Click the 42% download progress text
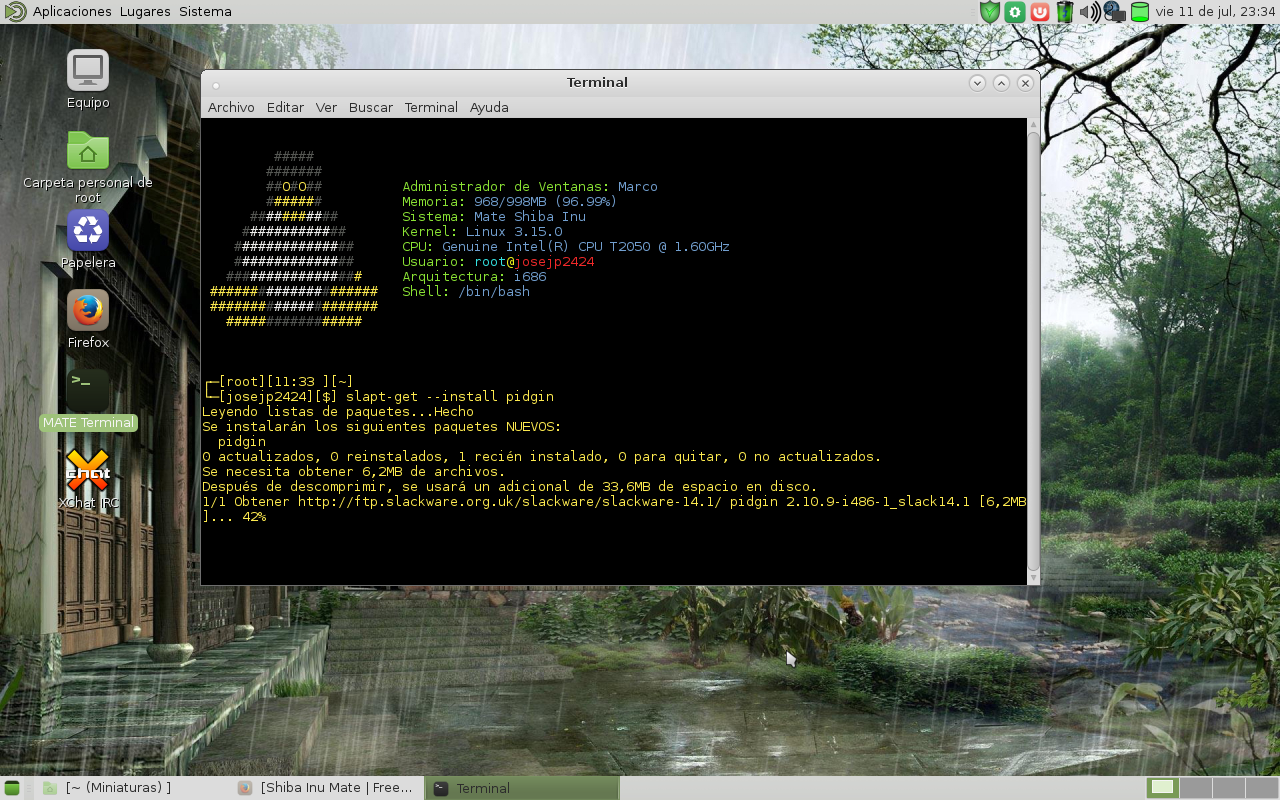This screenshot has height=800, width=1280. point(254,517)
